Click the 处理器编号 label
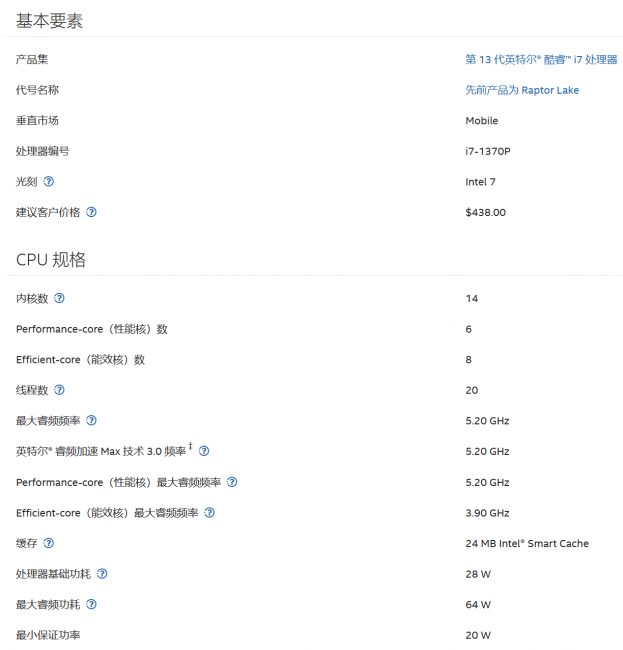 coord(43,151)
